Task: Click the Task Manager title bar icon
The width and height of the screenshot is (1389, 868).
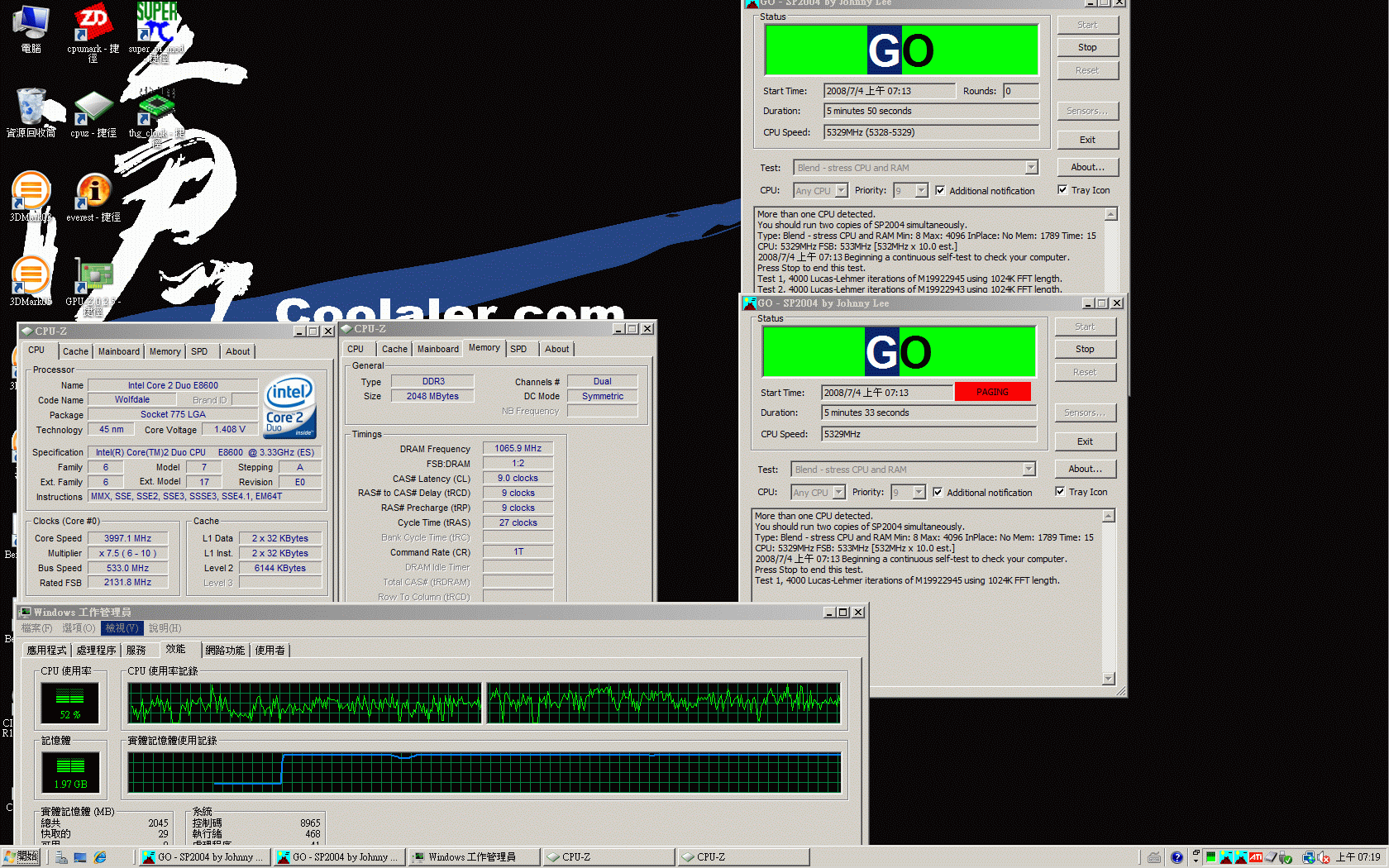Action: point(26,613)
